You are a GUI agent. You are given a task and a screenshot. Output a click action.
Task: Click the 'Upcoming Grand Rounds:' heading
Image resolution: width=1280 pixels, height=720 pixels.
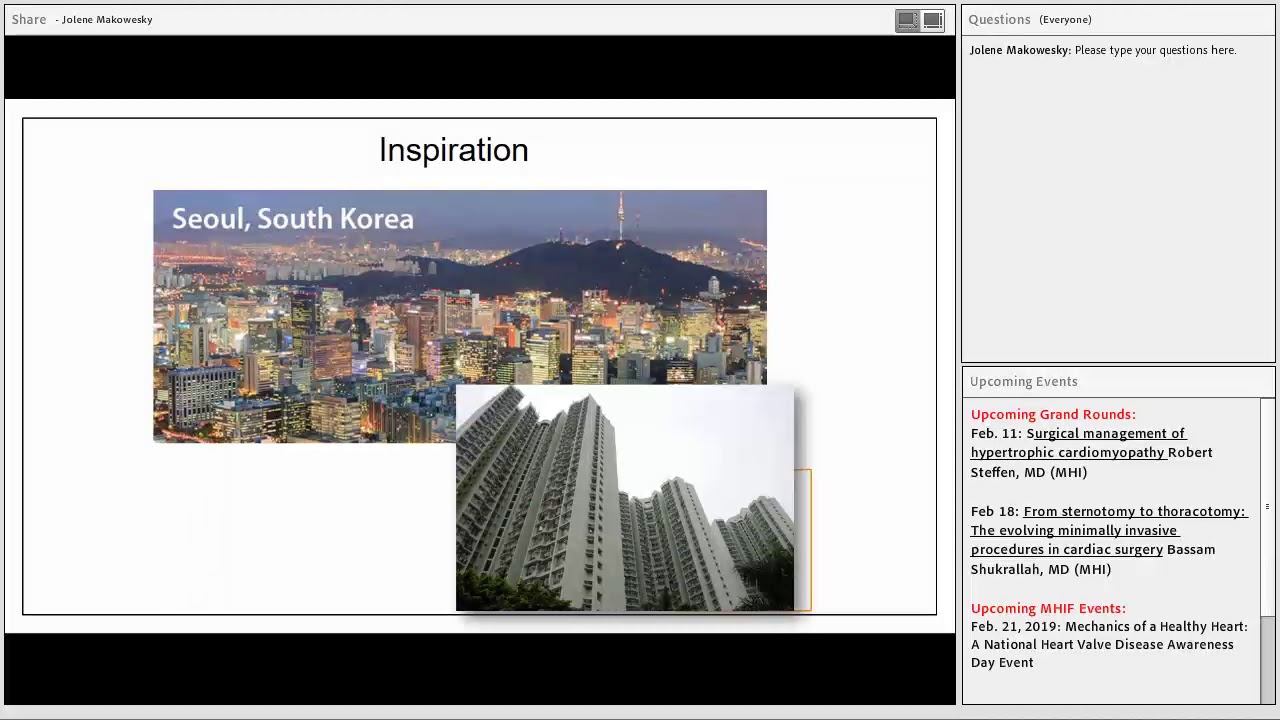pos(1053,414)
